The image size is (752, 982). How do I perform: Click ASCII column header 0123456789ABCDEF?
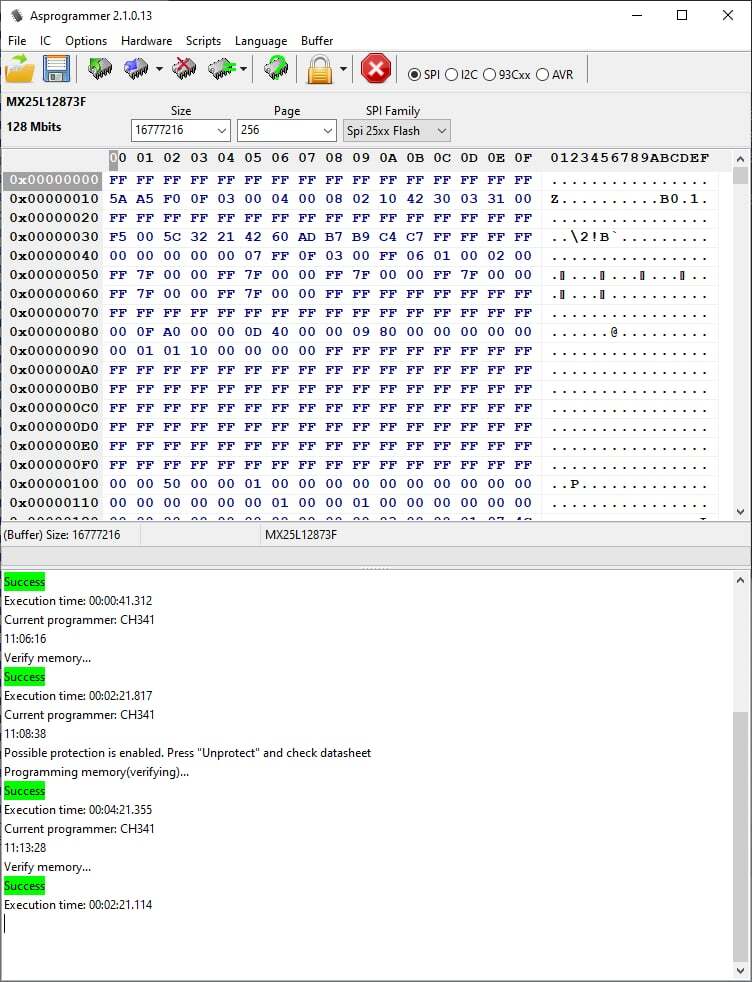(x=630, y=158)
